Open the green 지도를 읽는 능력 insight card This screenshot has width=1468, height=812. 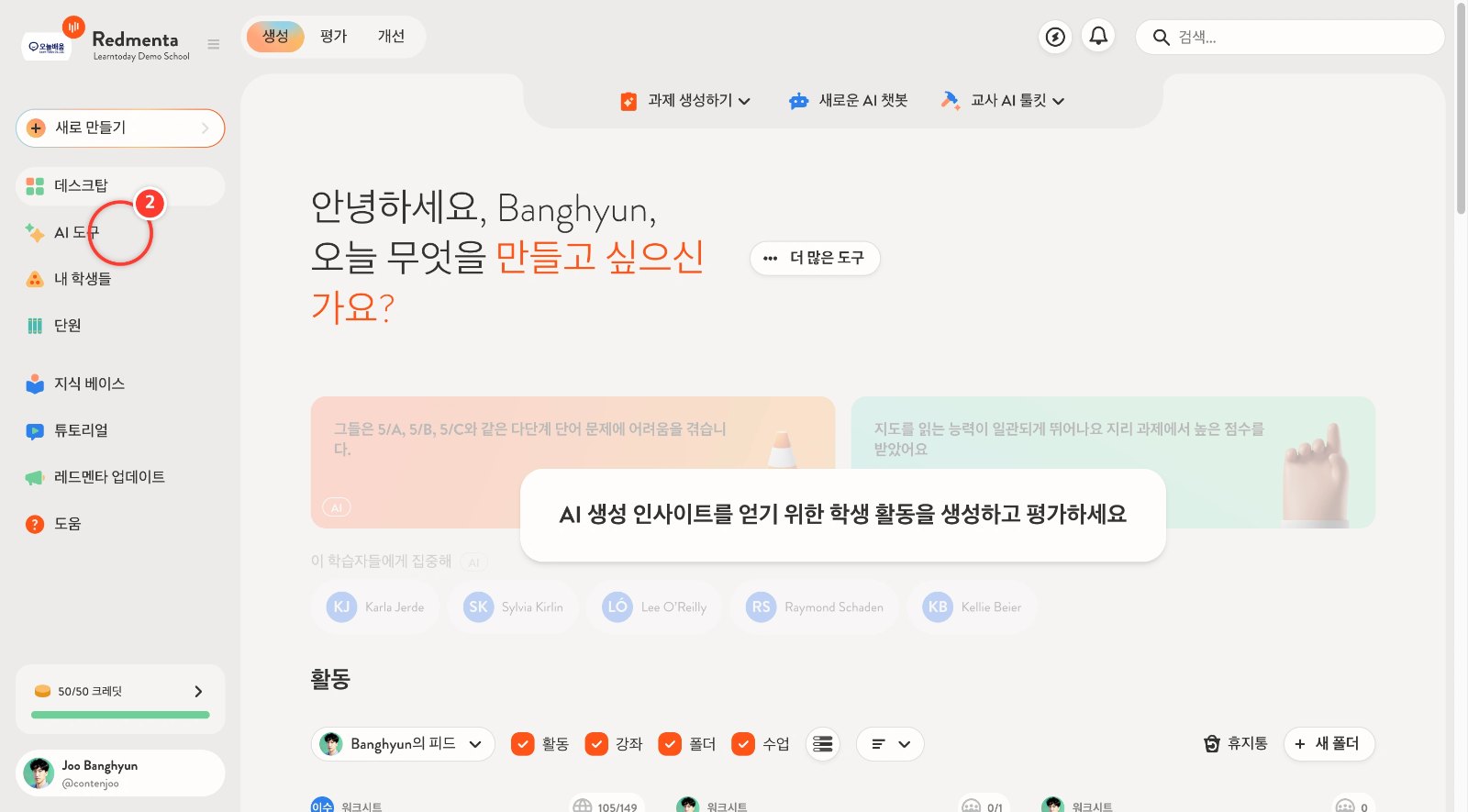tap(1113, 462)
